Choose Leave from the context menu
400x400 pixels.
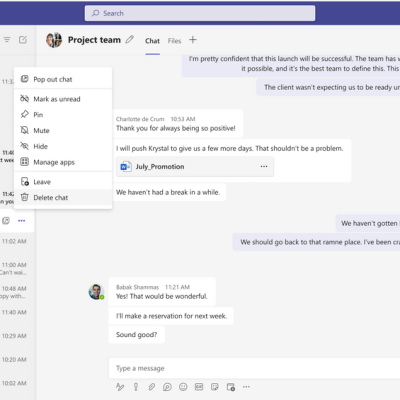tap(63, 182)
